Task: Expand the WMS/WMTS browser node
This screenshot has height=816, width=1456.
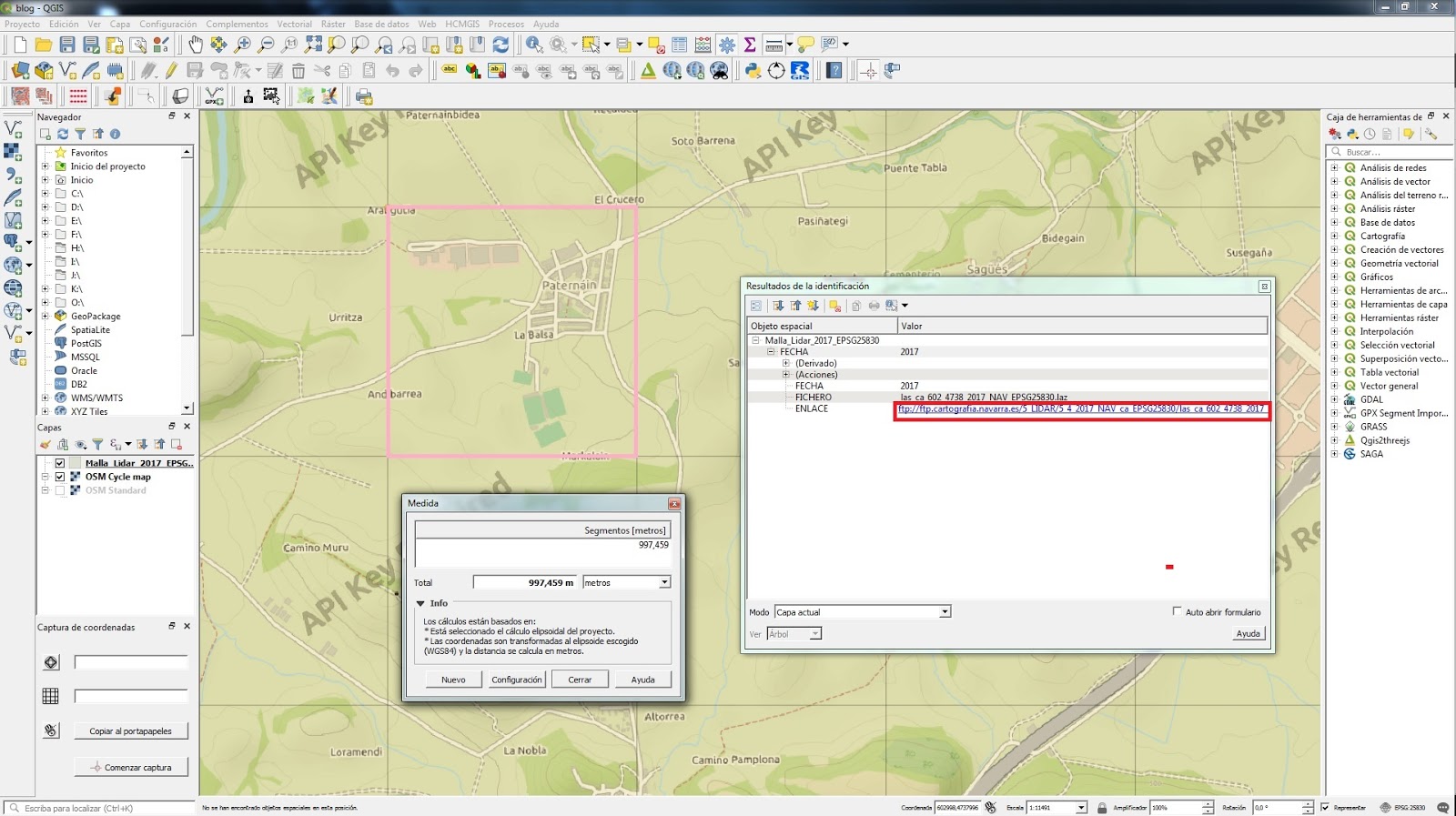Action: click(45, 398)
